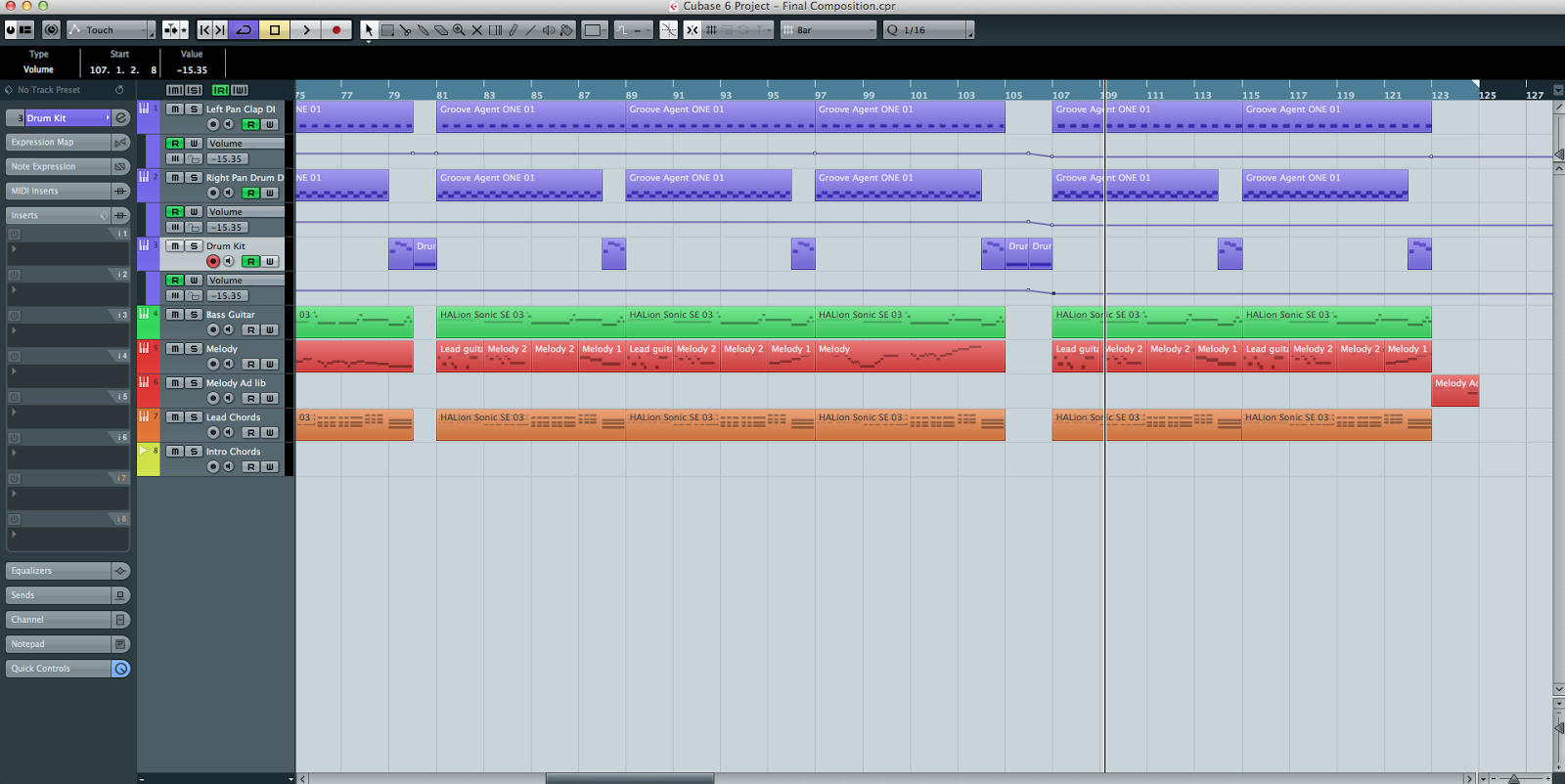The image size is (1565, 784).
Task: Select the Erase tool
Action: click(441, 30)
